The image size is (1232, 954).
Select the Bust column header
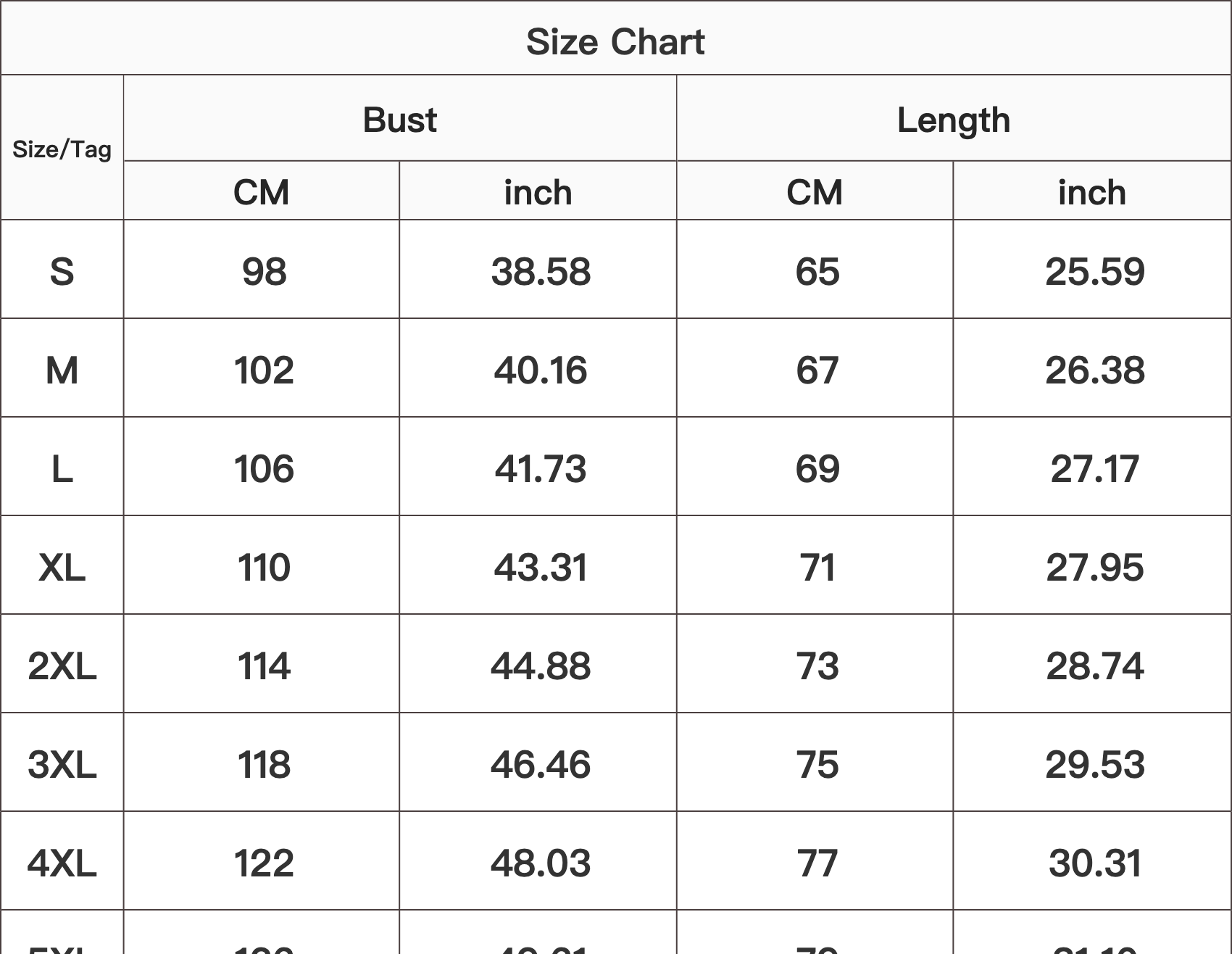click(399, 120)
